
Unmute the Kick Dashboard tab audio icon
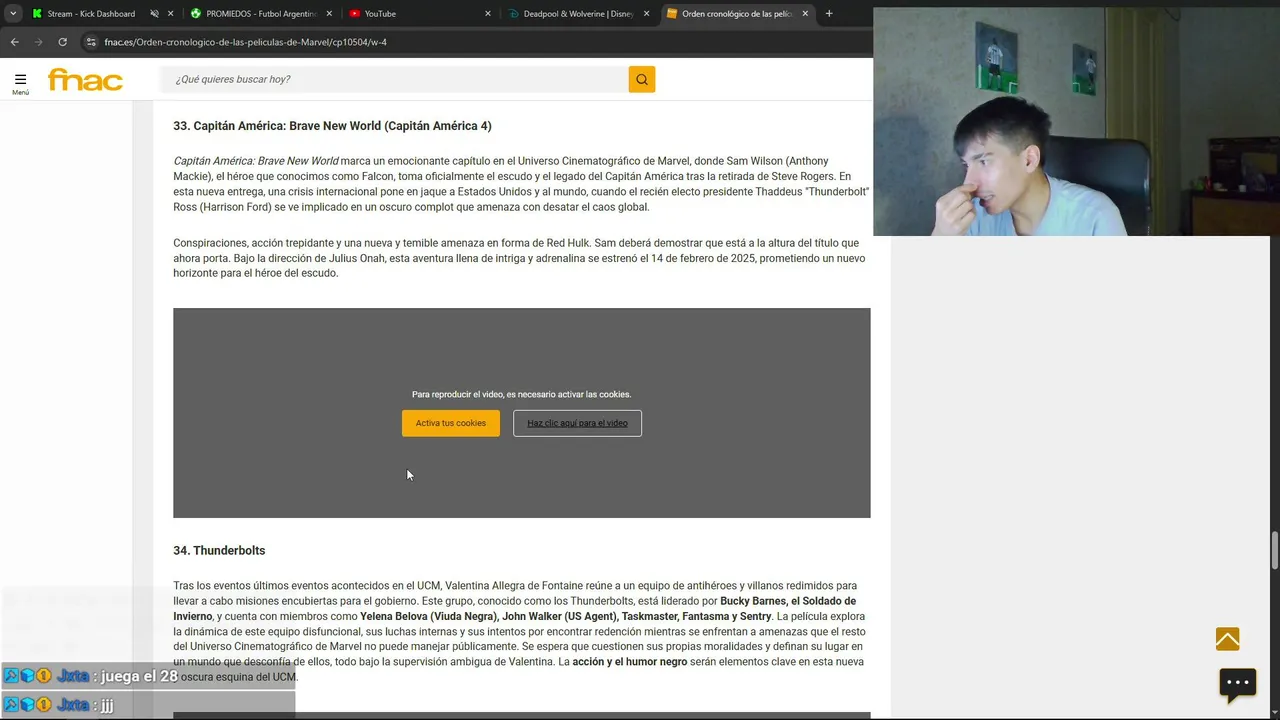(154, 14)
